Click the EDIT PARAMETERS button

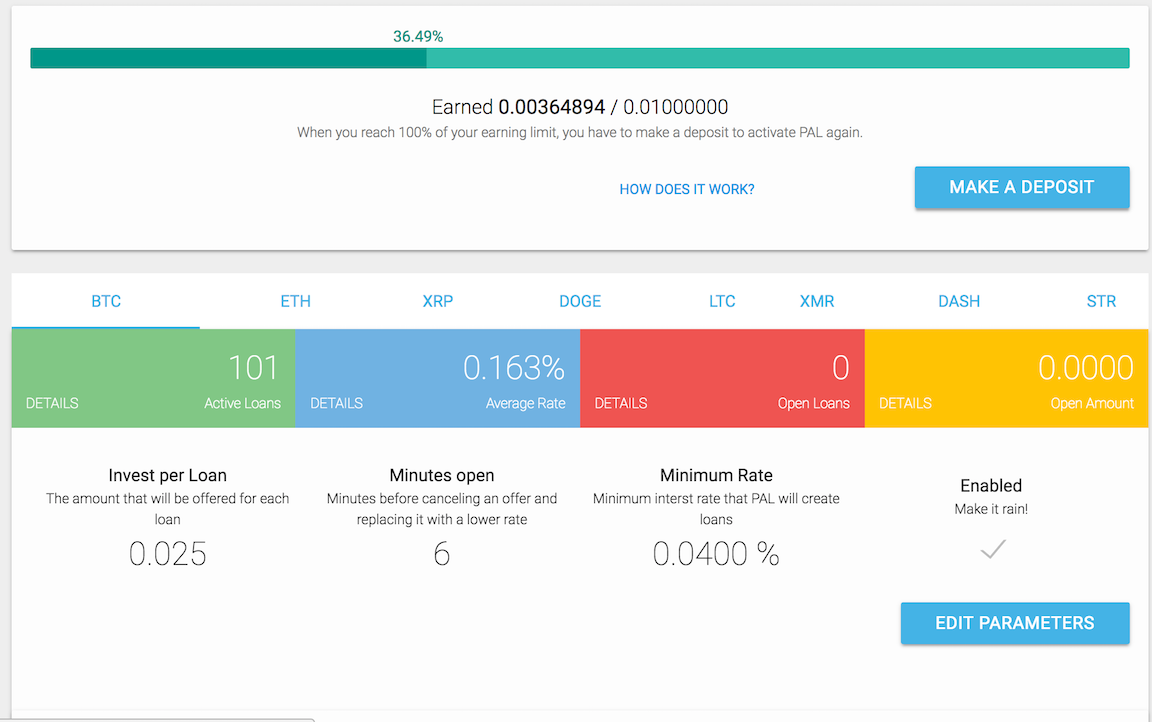tap(1015, 623)
